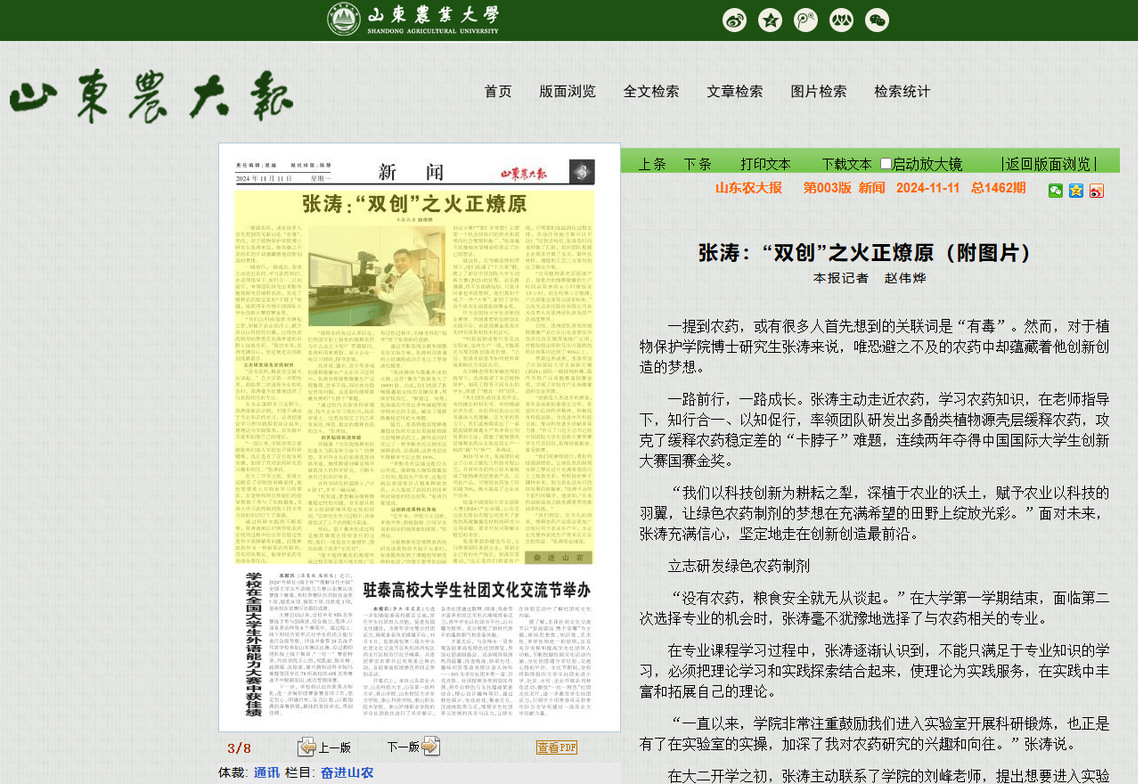Image resolution: width=1138 pixels, height=784 pixels.
Task: Click 下载文本 to download the text
Action: tap(846, 164)
